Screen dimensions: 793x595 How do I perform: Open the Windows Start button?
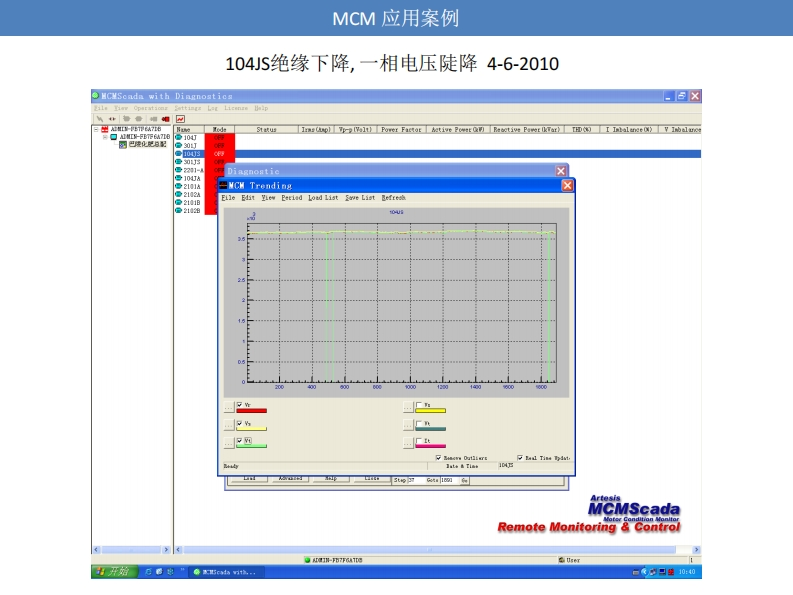[x=114, y=572]
